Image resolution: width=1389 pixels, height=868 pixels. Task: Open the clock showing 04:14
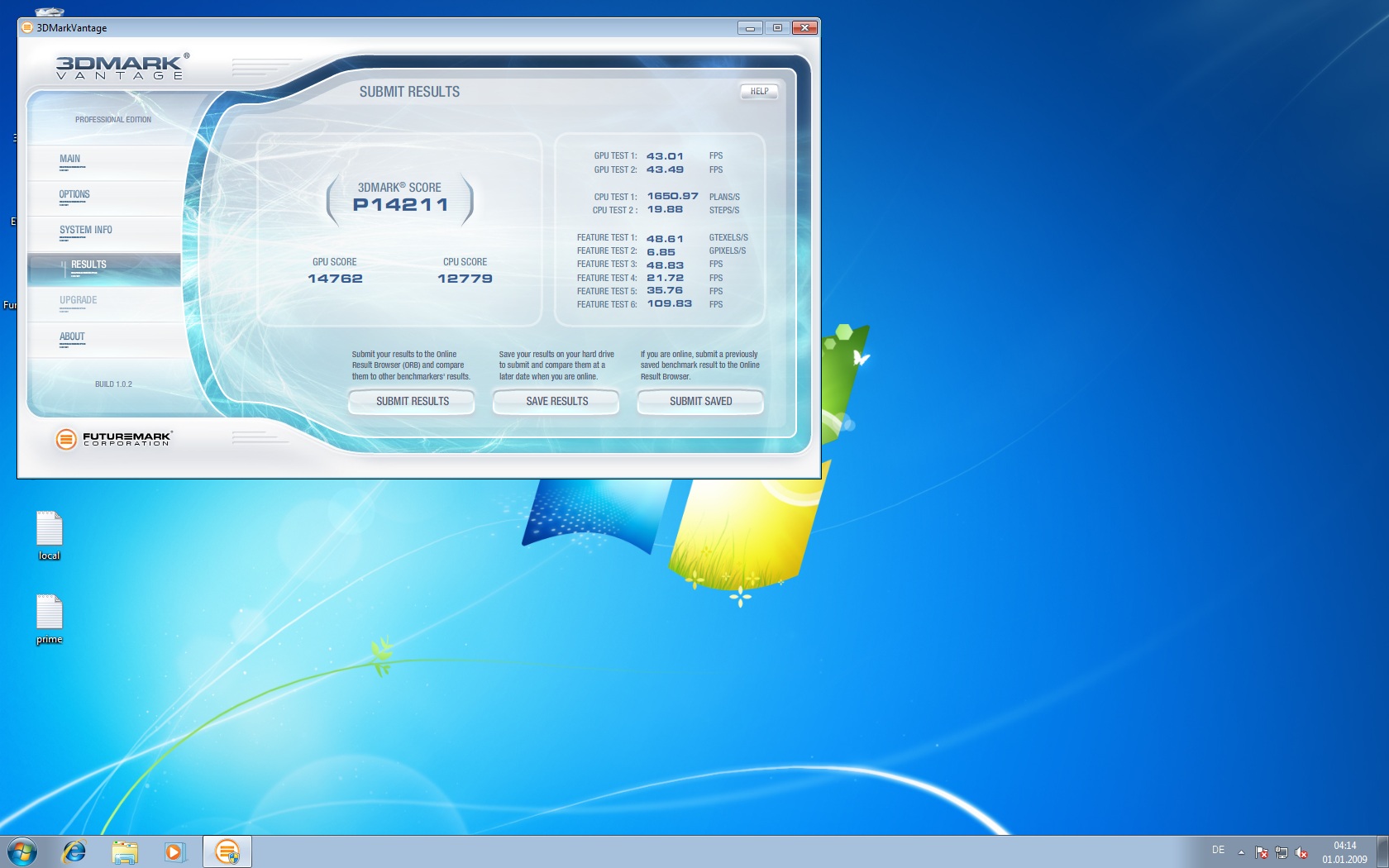(1344, 852)
